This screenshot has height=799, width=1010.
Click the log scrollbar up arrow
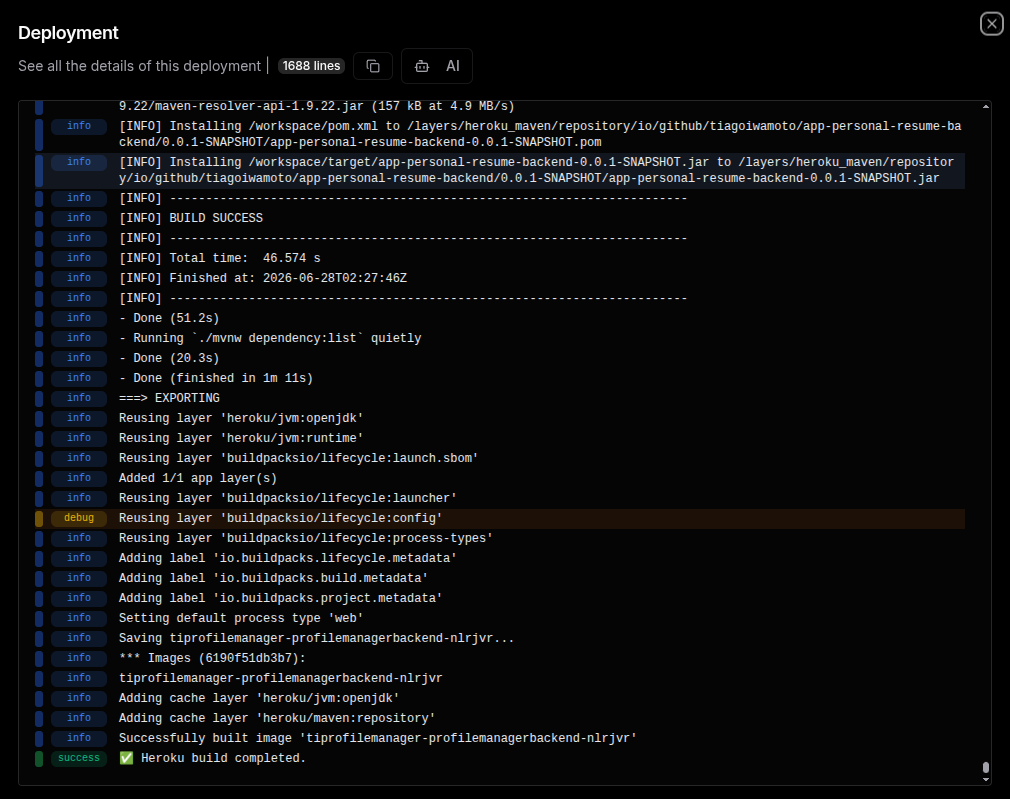986,106
